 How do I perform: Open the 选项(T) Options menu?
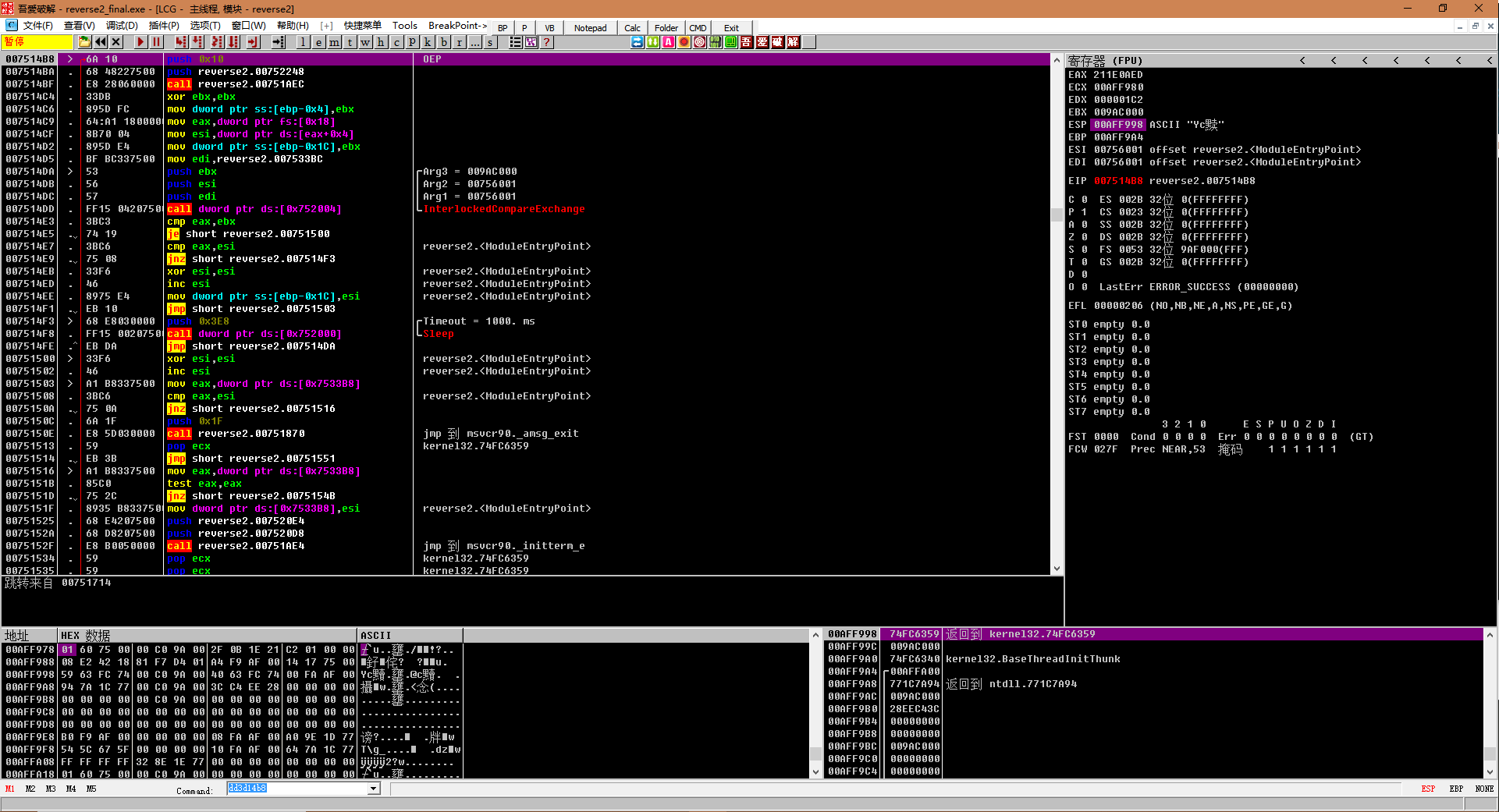(x=205, y=26)
